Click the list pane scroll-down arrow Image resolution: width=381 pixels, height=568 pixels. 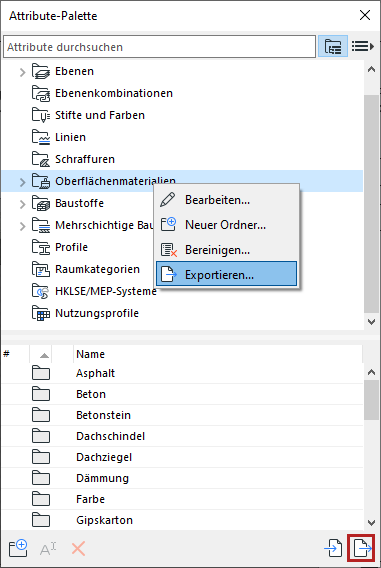pos(371,523)
